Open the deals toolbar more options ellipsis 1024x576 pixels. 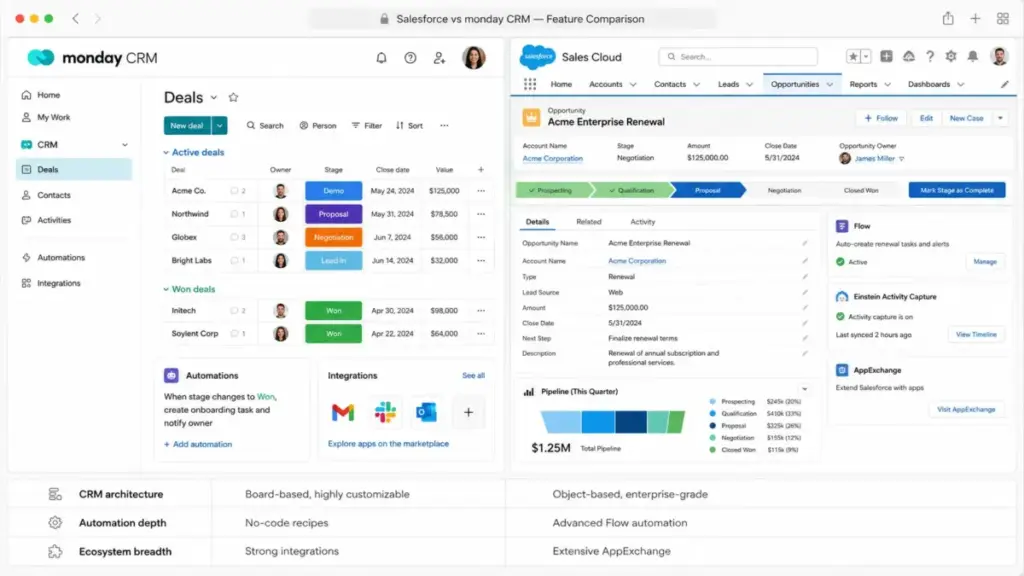444,125
